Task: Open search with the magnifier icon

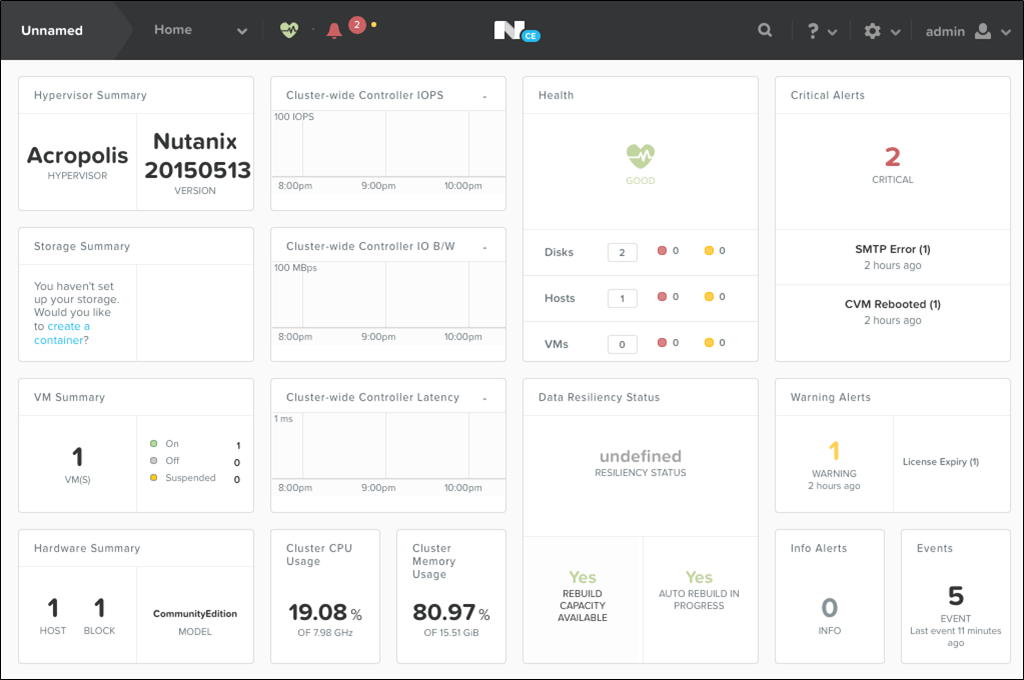Action: pos(765,30)
